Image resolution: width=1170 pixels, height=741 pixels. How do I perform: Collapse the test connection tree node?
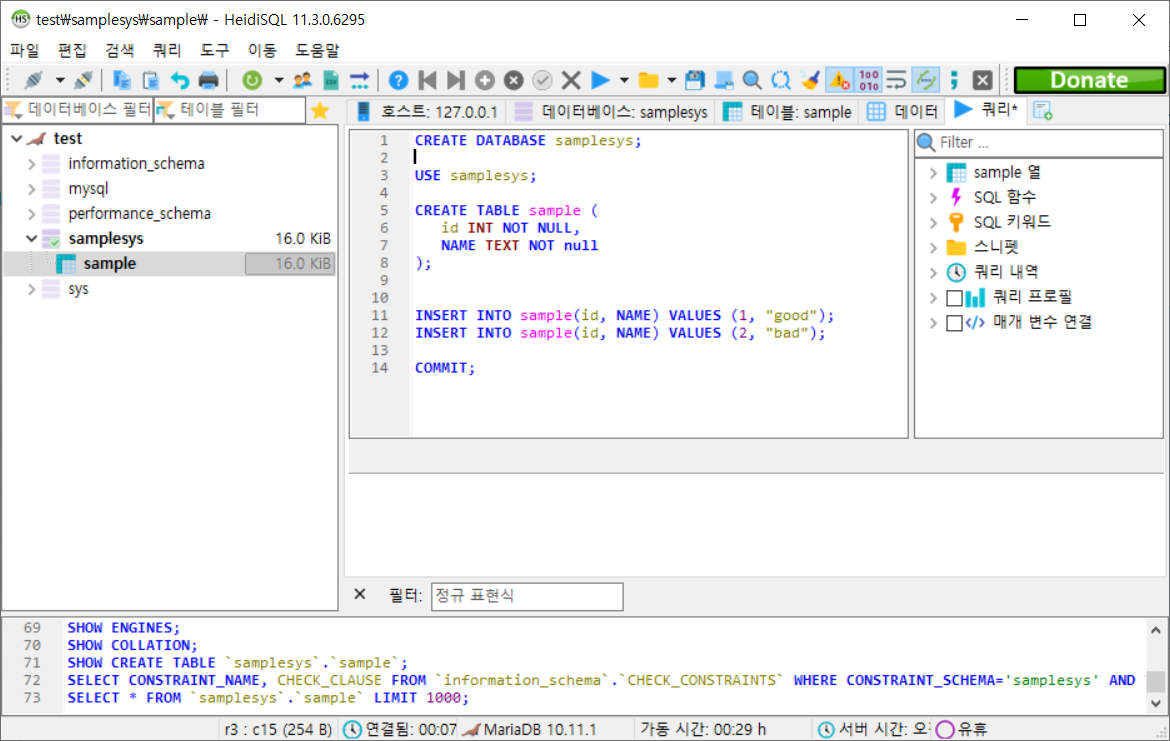click(x=16, y=138)
